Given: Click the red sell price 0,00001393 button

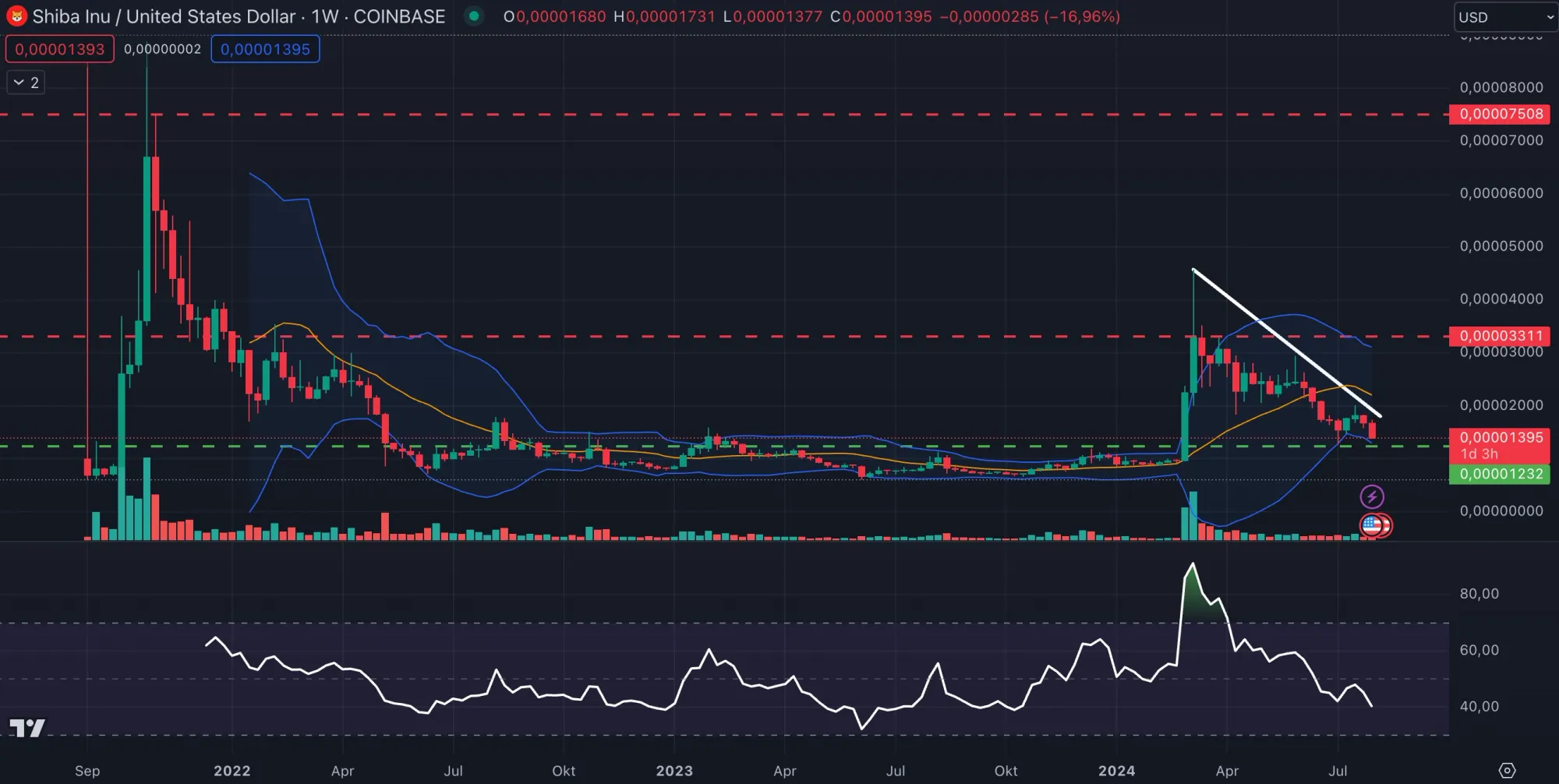Looking at the screenshot, I should pos(60,49).
